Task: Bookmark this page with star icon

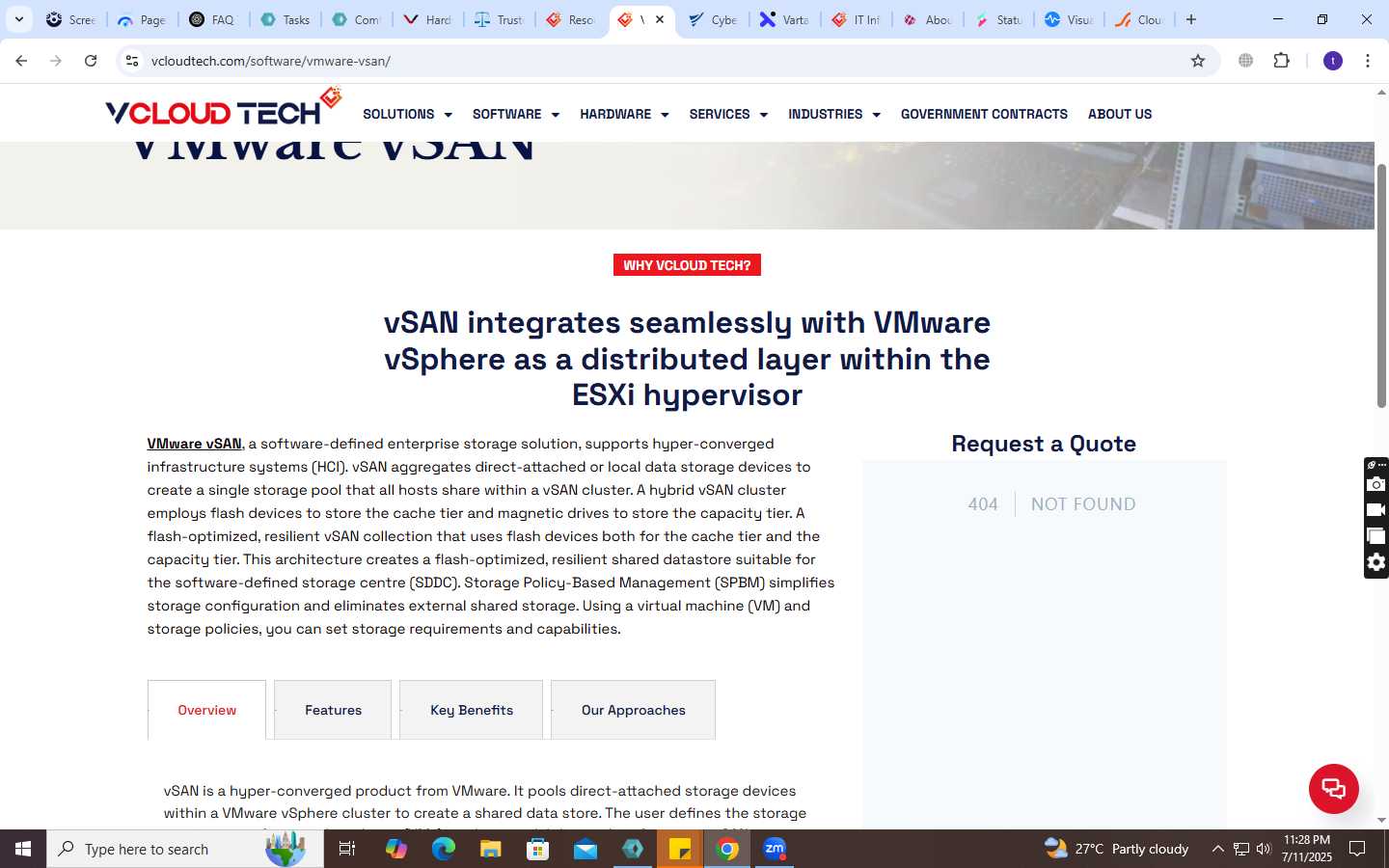Action: pos(1198,61)
